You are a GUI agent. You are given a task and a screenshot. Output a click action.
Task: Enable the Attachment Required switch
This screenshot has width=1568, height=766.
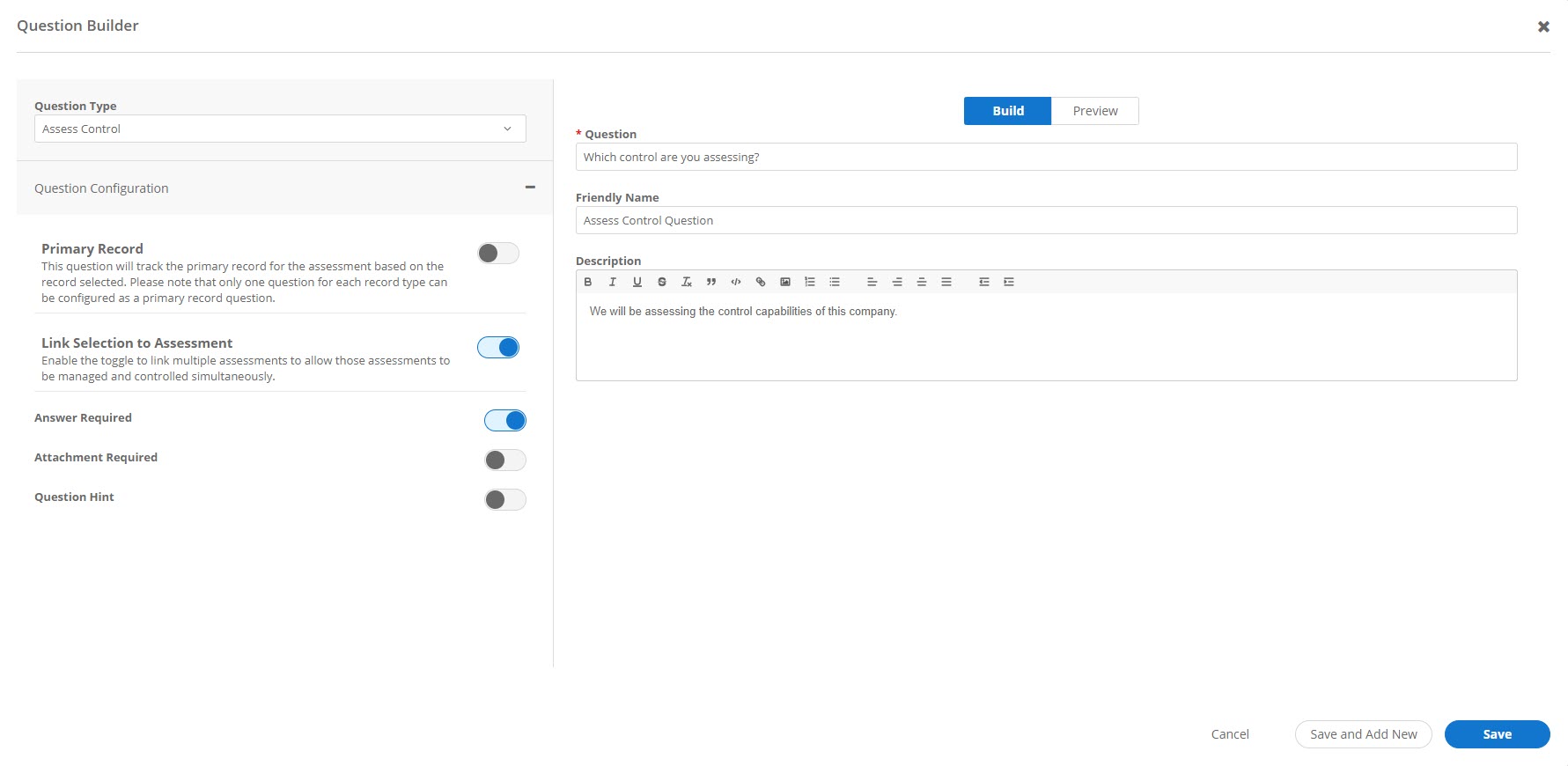point(504,460)
